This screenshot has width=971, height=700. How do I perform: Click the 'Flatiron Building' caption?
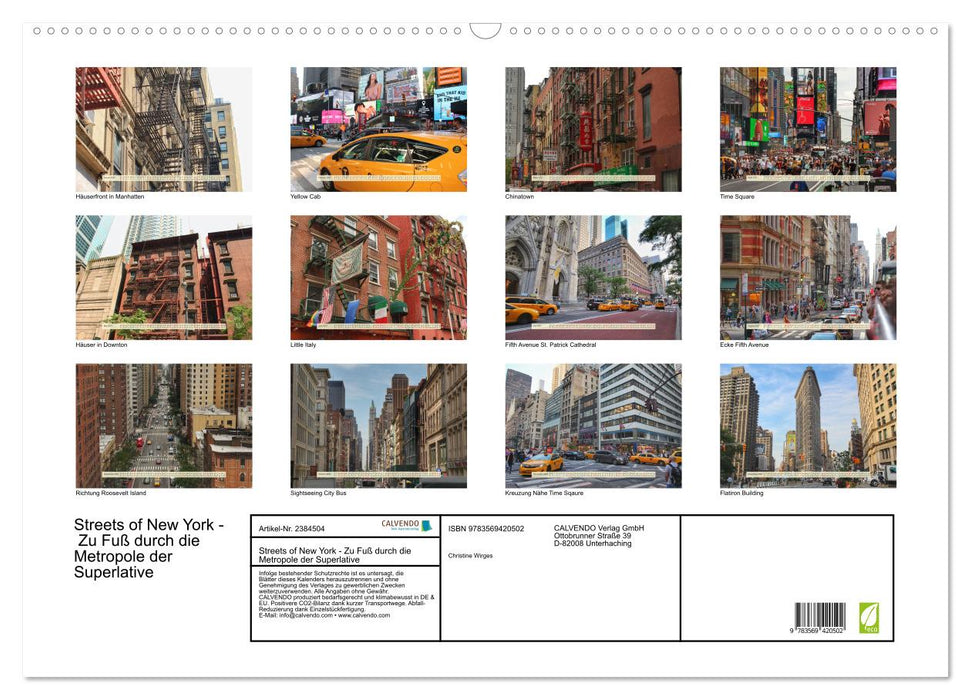pos(741,493)
